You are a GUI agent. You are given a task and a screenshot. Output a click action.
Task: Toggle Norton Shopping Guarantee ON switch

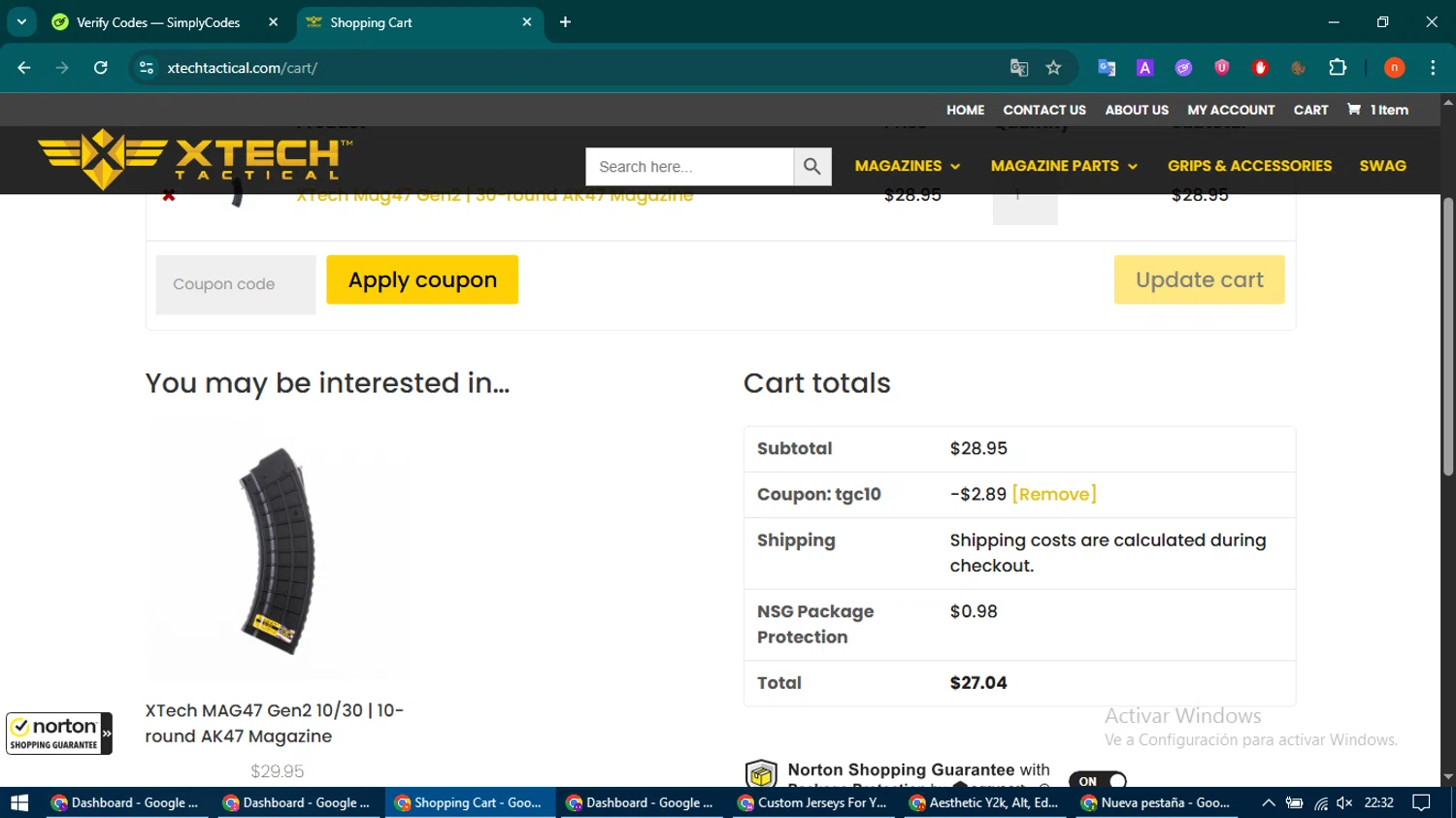(1098, 780)
